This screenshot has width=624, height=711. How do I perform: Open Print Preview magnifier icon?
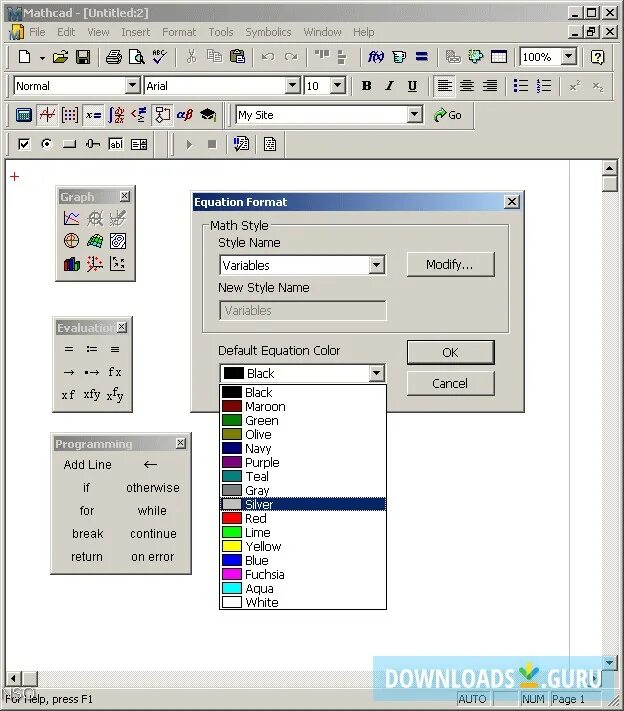136,57
